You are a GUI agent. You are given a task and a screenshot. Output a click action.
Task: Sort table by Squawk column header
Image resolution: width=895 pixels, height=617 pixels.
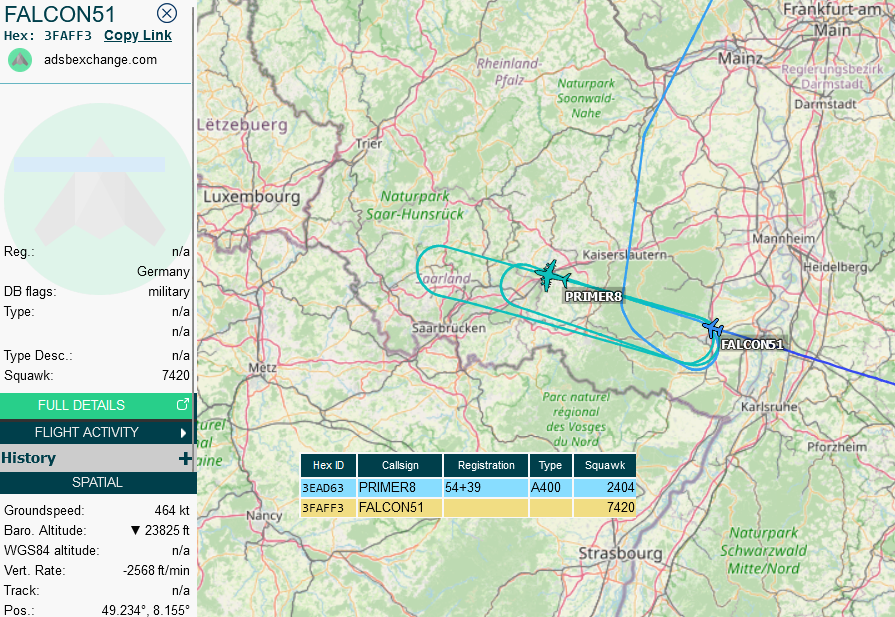604,465
